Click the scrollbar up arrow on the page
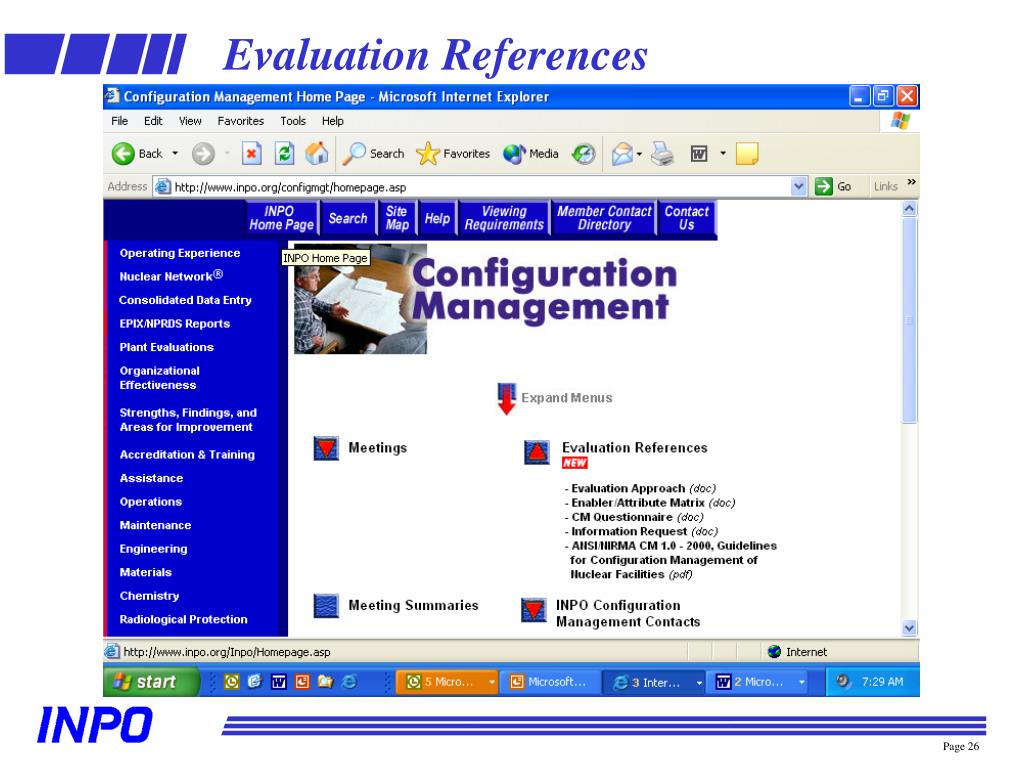The height and width of the screenshot is (768, 1024). (909, 209)
